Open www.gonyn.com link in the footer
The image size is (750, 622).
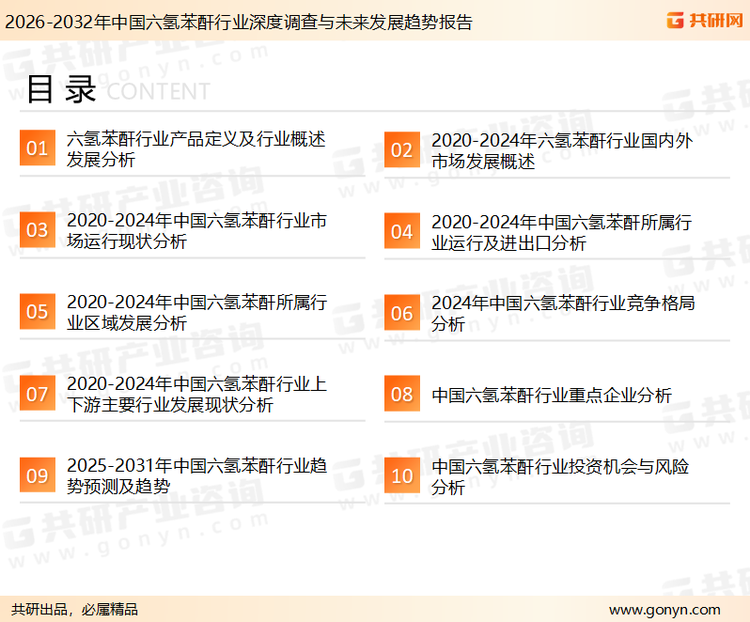pyautogui.click(x=664, y=610)
